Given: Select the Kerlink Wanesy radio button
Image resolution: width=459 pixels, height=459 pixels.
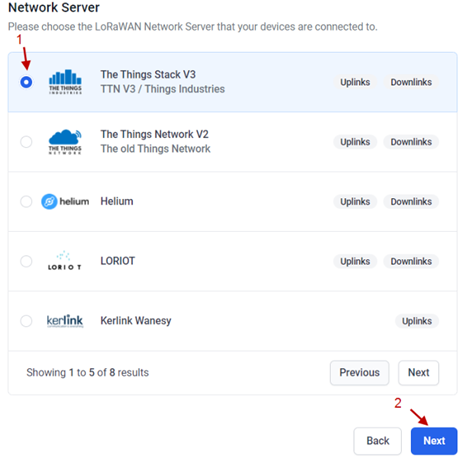Looking at the screenshot, I should 26,321.
